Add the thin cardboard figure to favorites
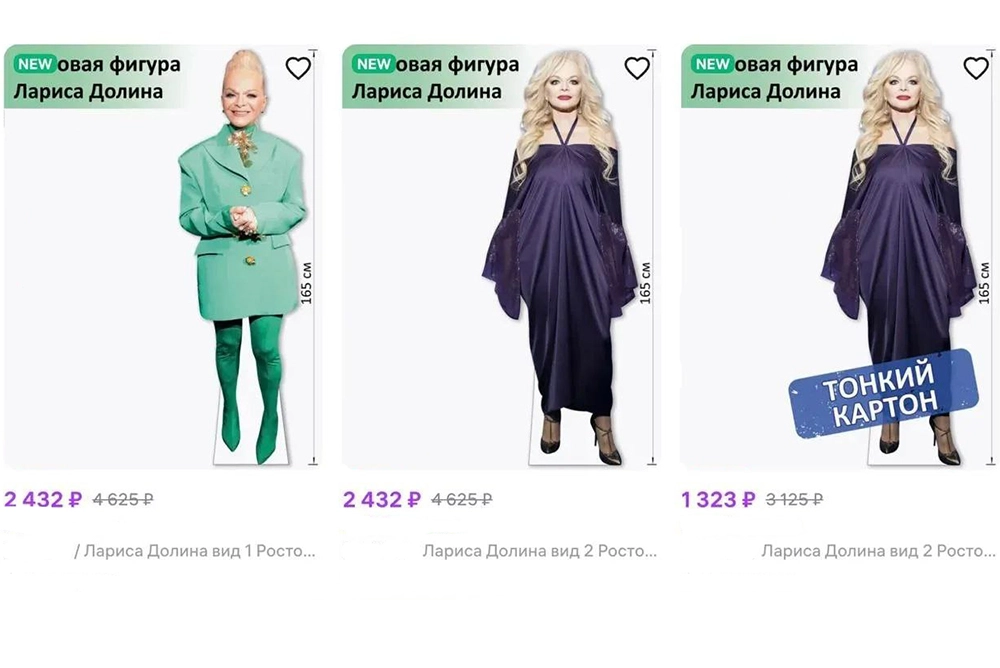 pyautogui.click(x=976, y=68)
